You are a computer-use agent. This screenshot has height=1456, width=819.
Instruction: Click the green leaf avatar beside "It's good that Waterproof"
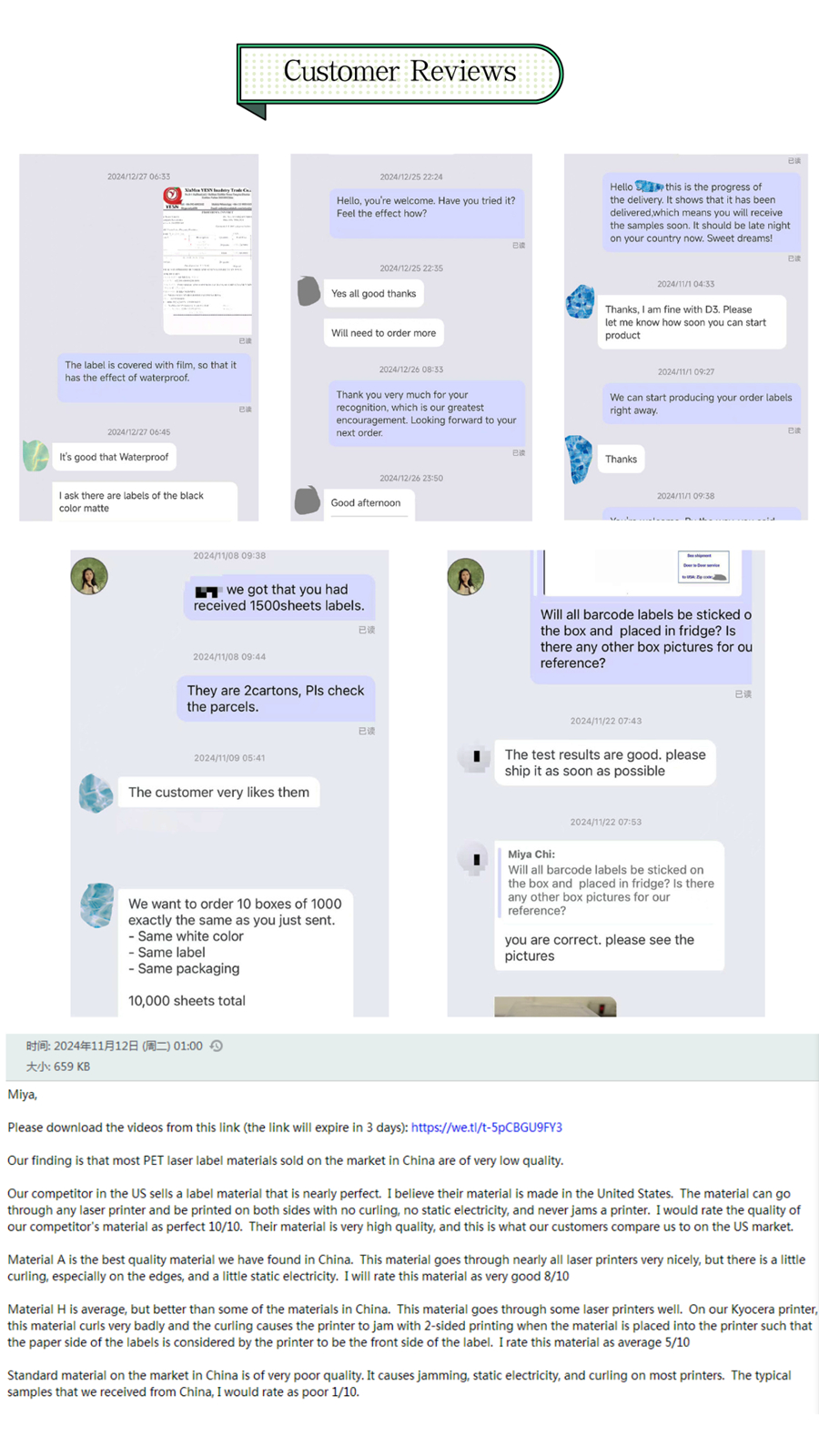(35, 456)
